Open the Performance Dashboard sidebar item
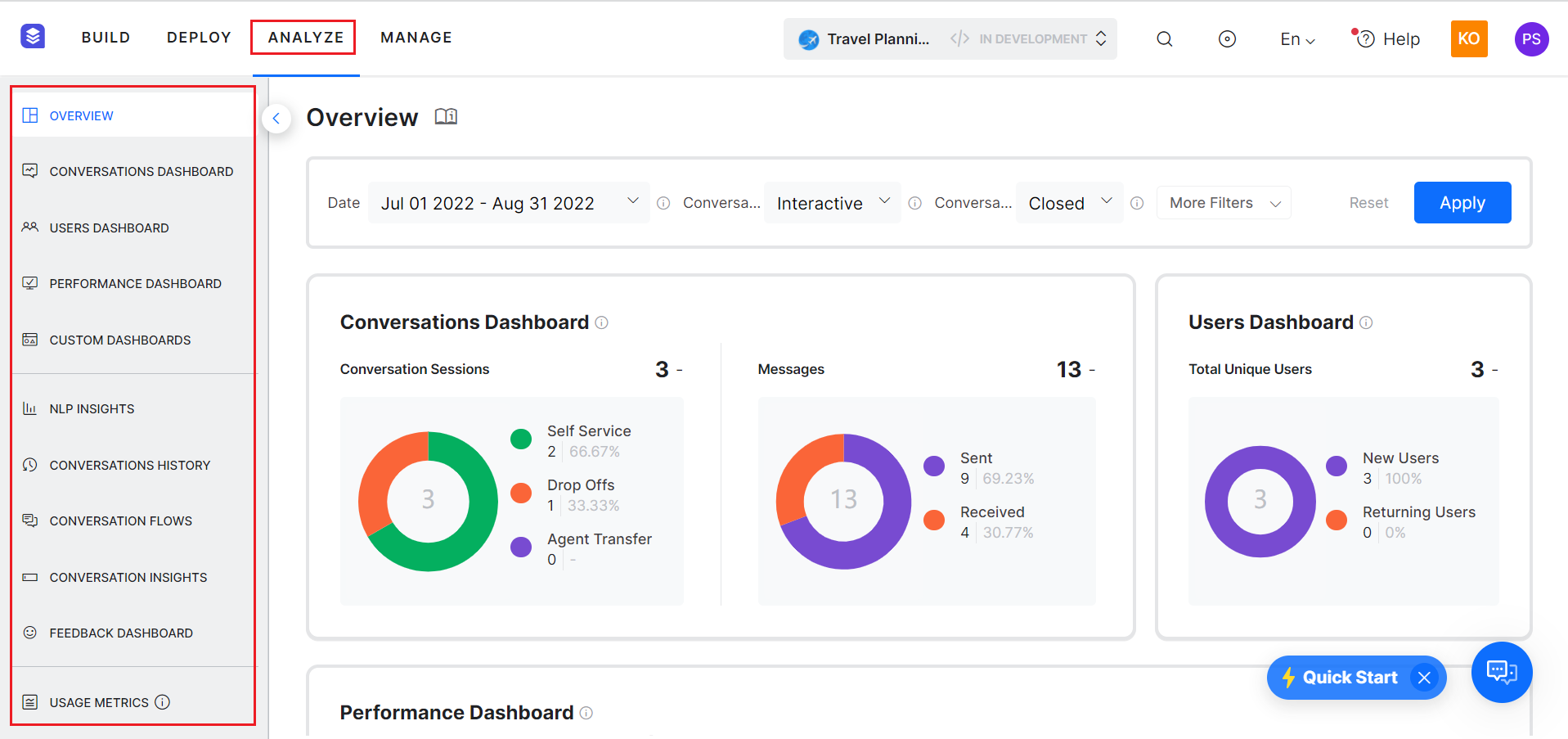Viewport: 1568px width, 739px height. coord(135,283)
